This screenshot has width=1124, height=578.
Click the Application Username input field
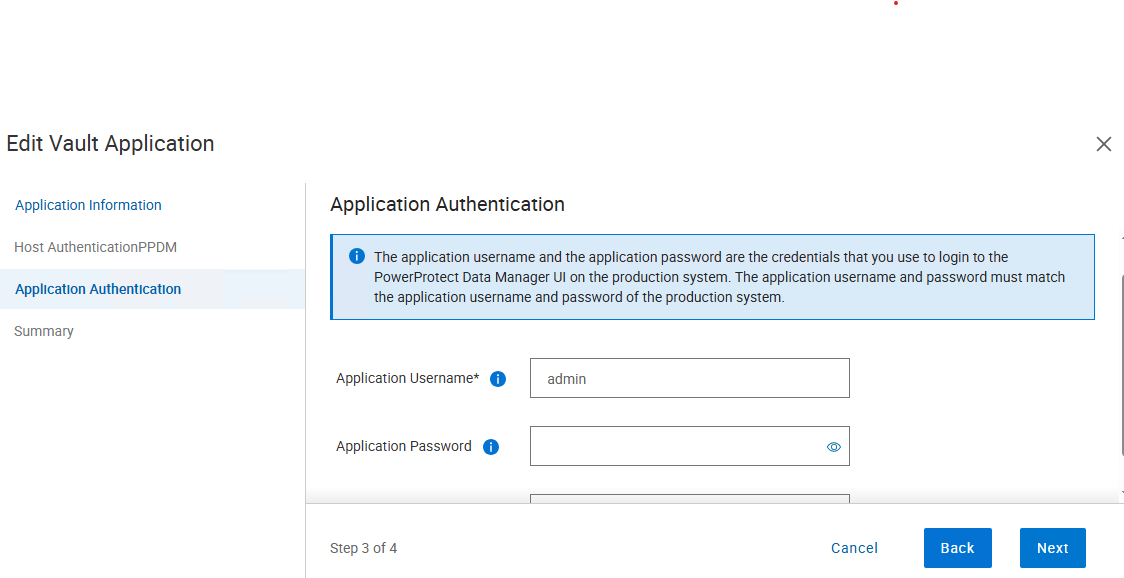click(x=689, y=379)
